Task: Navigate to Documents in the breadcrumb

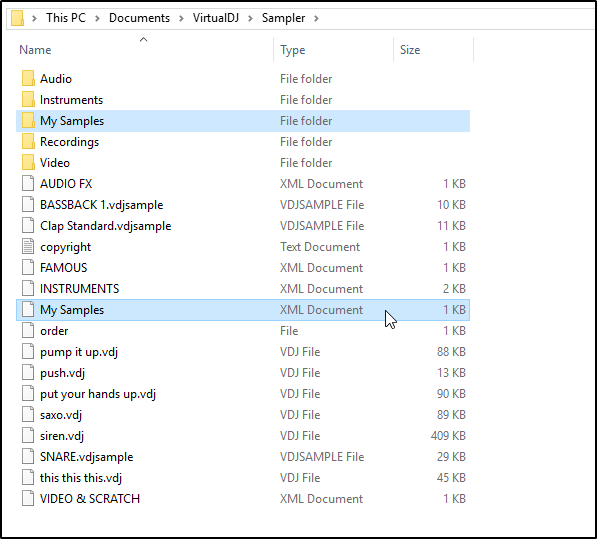Action: tap(139, 18)
